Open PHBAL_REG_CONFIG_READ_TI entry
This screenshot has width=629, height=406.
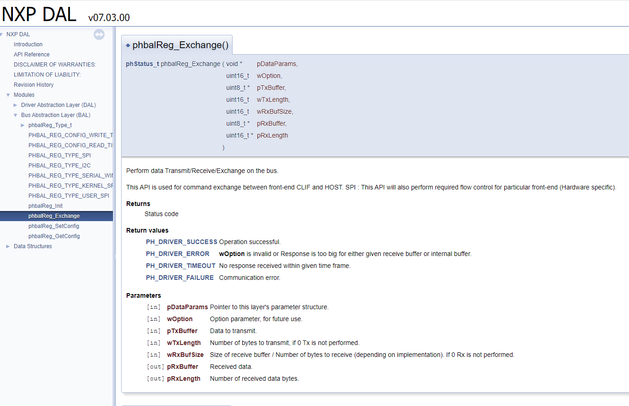point(71,145)
